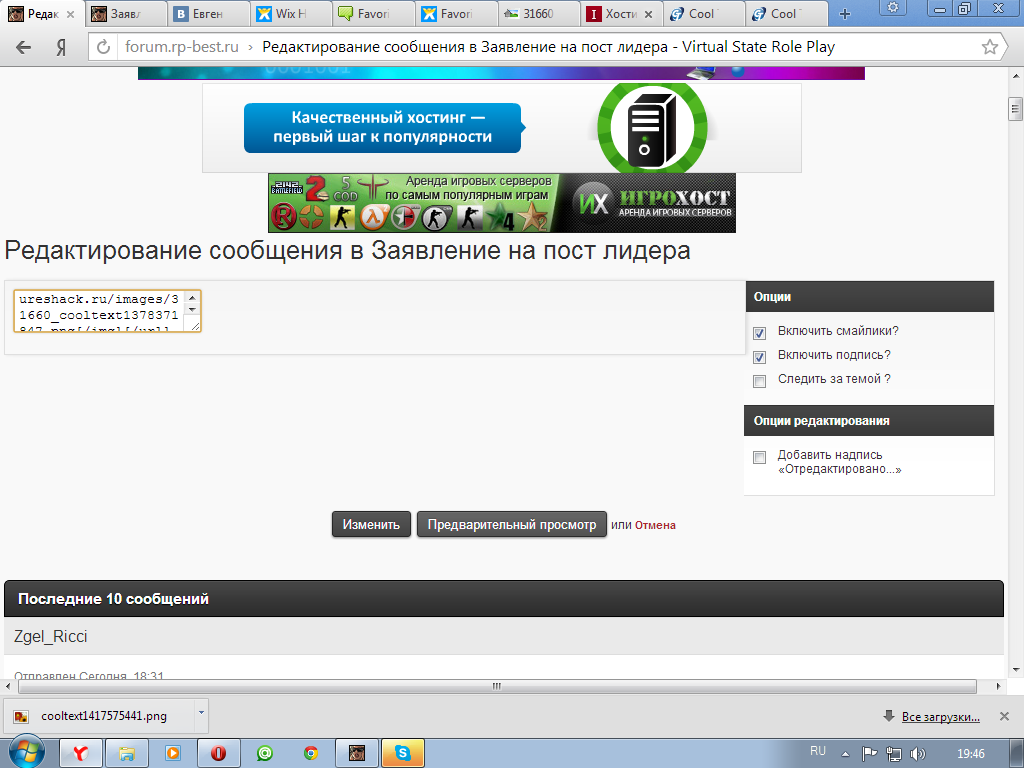Close the downloads bar
Screen dimensions: 1024x768
1004,716
